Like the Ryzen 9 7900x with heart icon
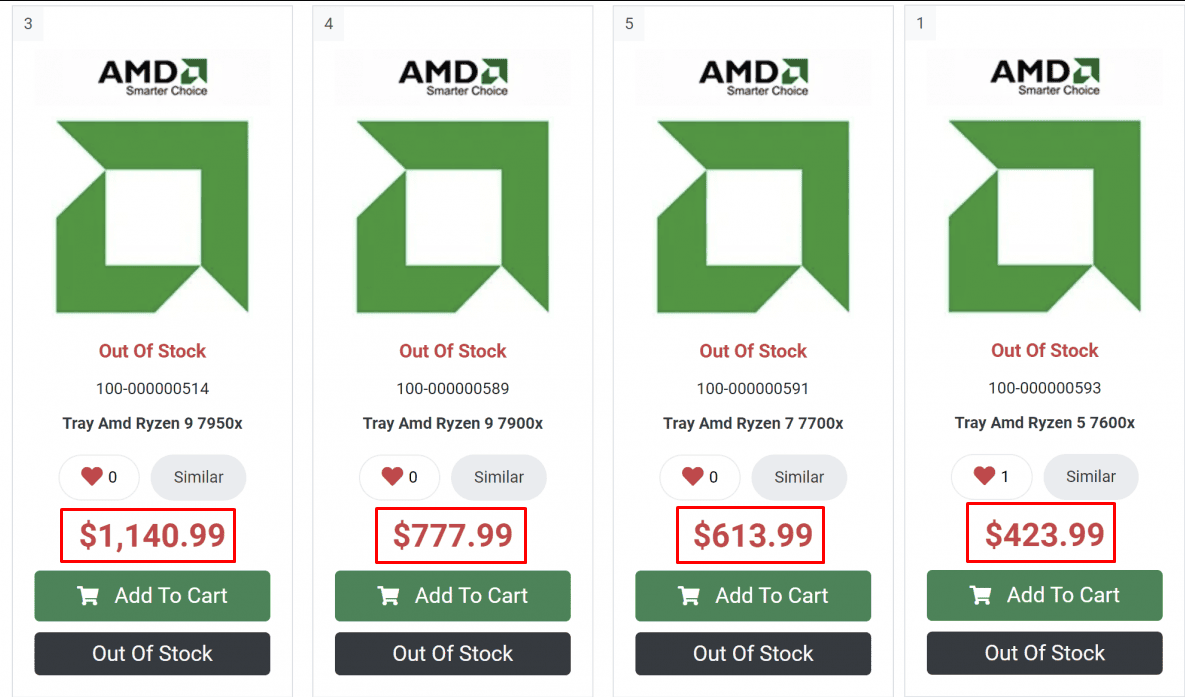This screenshot has width=1185, height=697. tap(392, 477)
